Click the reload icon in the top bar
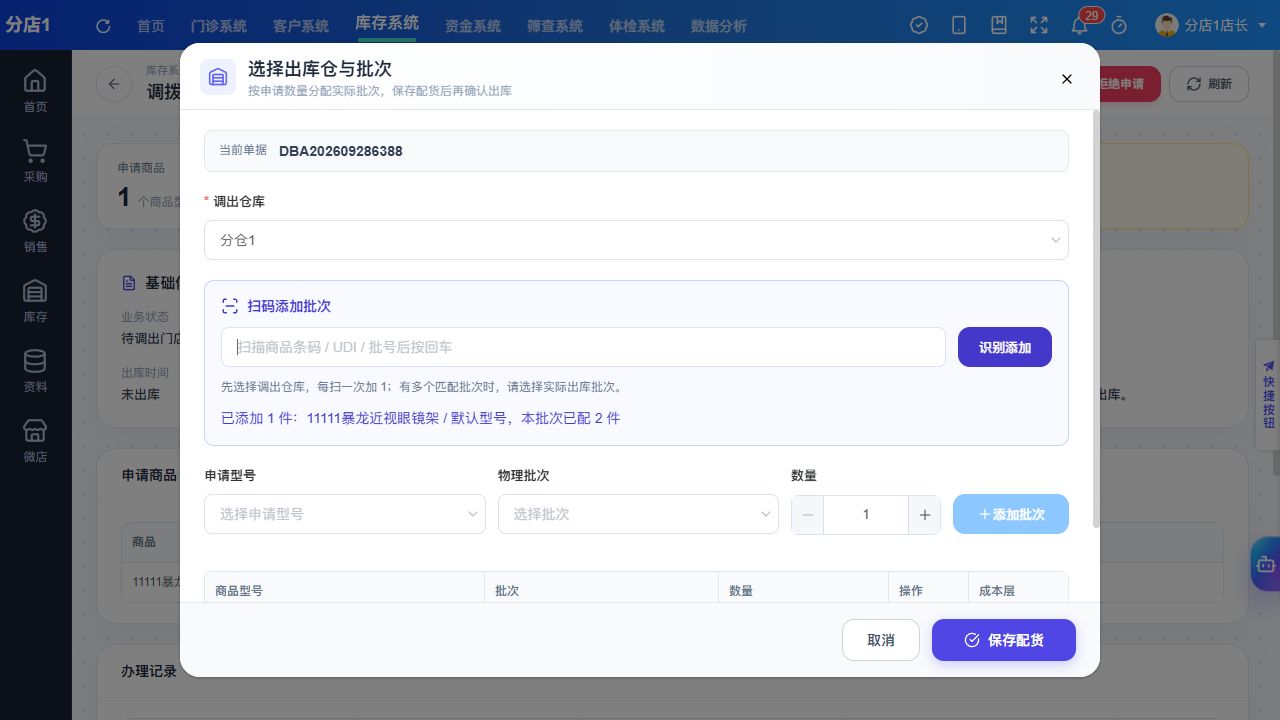 [x=103, y=26]
